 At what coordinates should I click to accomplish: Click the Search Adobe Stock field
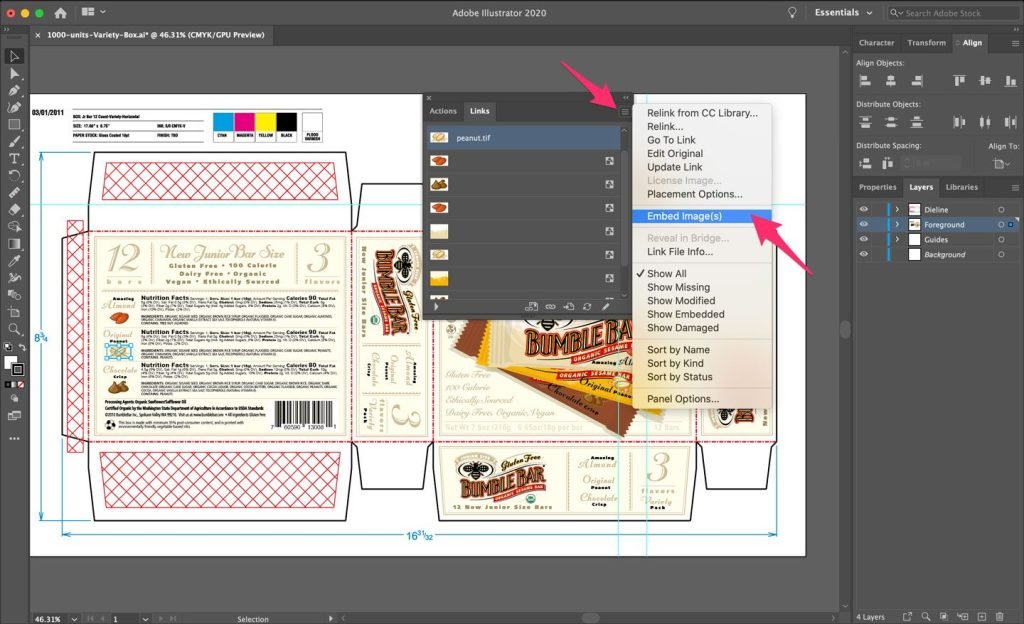953,12
